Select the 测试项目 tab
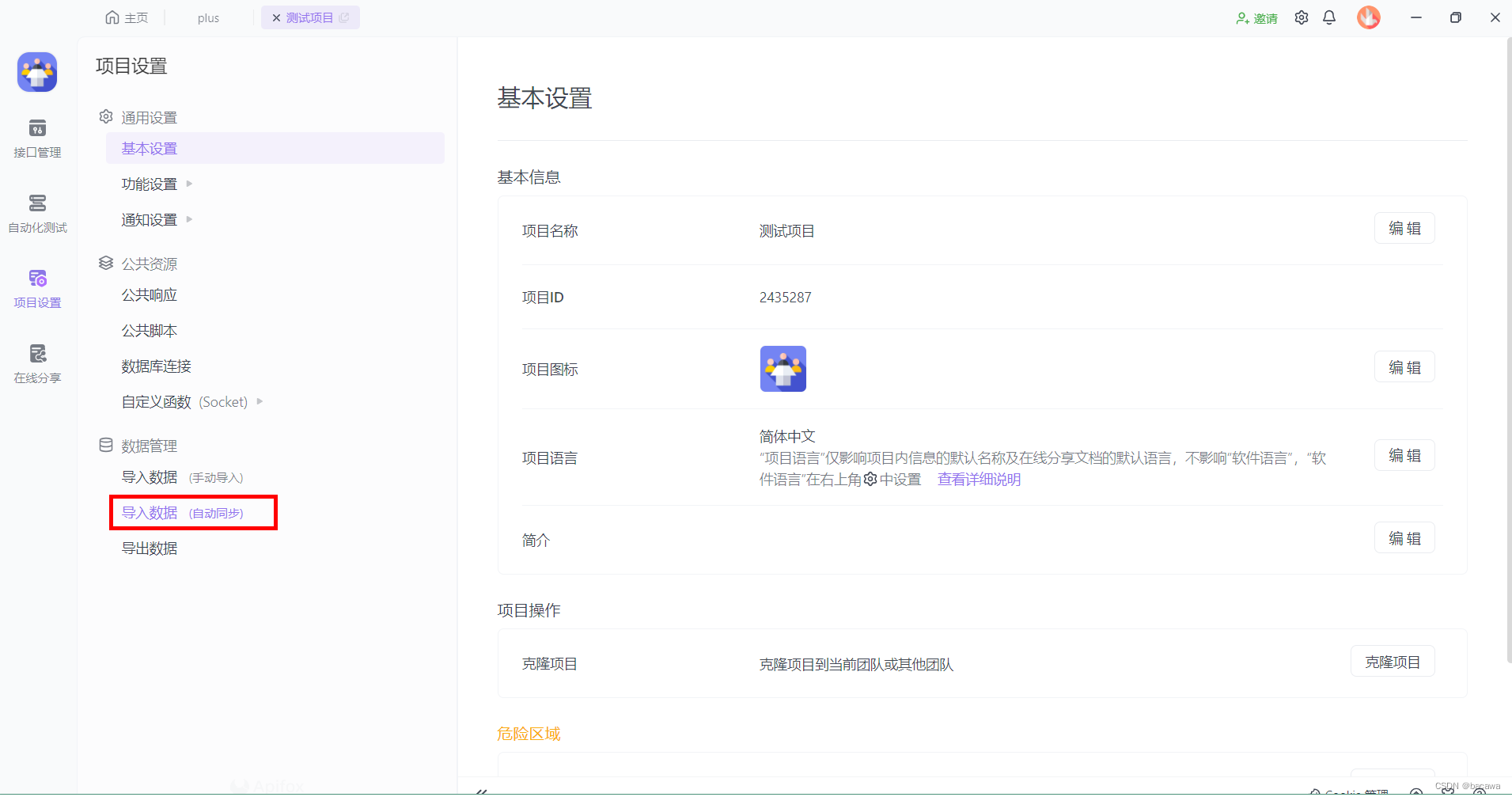Screen dimensions: 1512x797 (x=310, y=17)
